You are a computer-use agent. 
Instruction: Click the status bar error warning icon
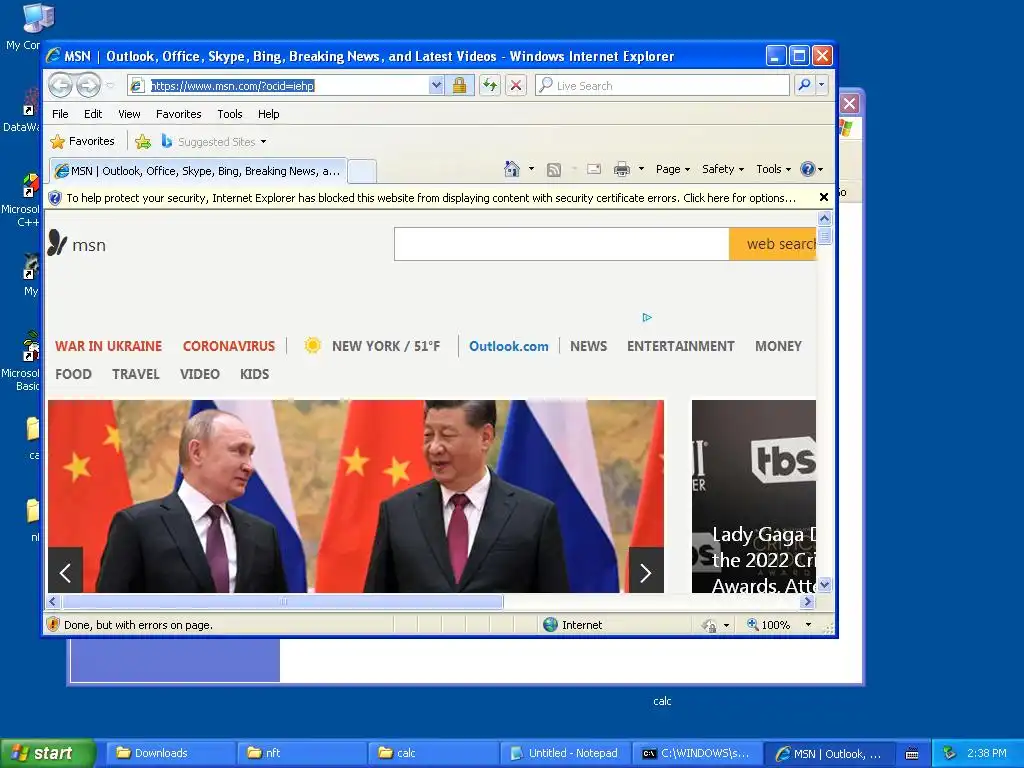point(54,624)
